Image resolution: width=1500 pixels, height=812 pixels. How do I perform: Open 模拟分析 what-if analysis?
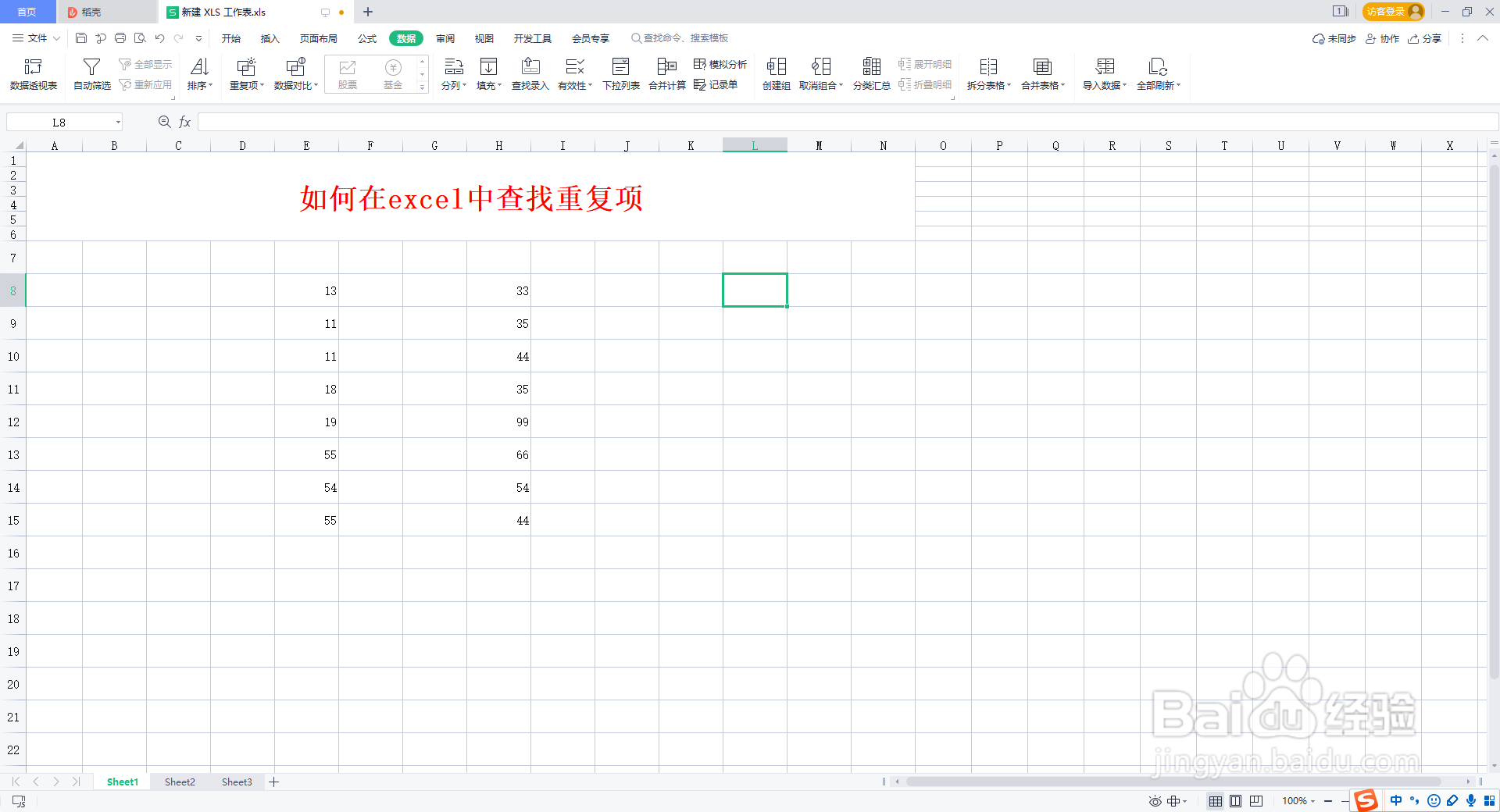tap(720, 64)
